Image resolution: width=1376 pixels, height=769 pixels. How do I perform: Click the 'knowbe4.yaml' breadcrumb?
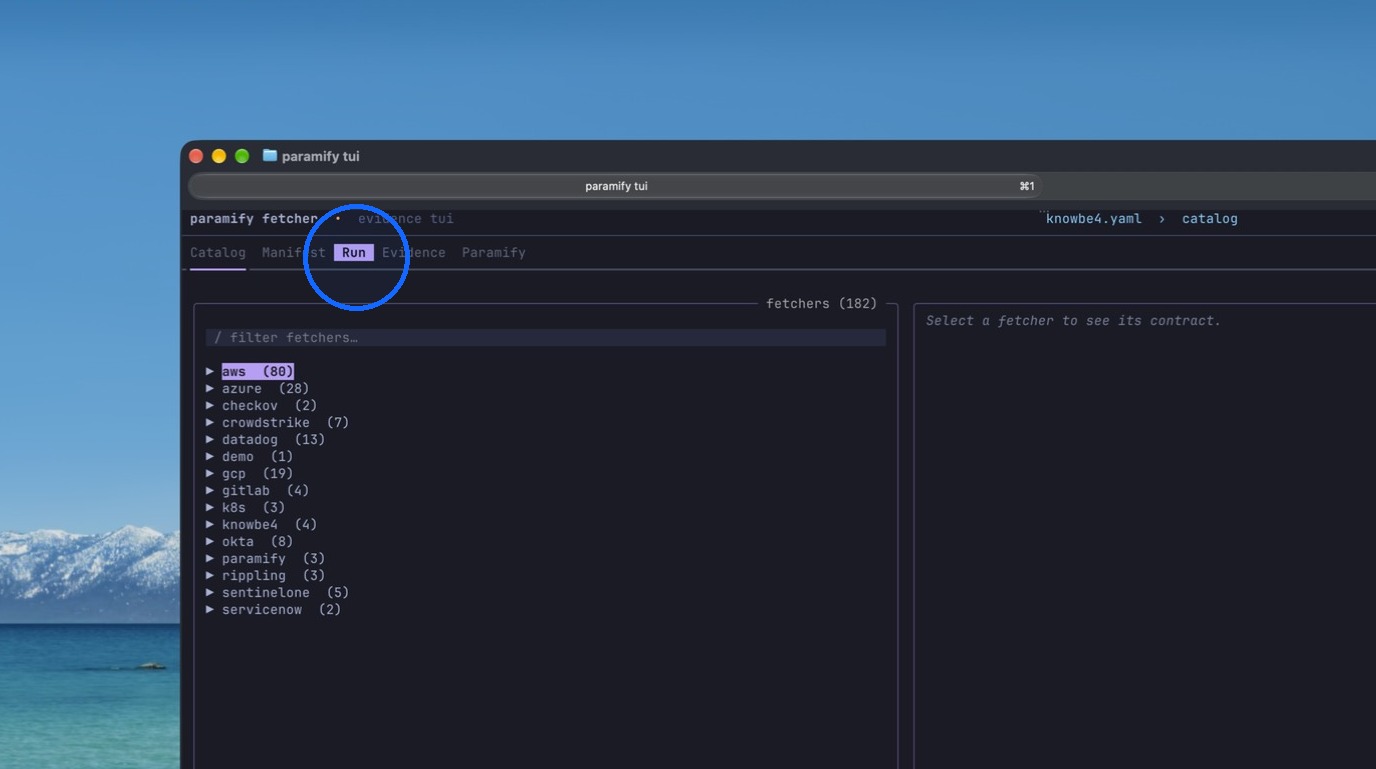1094,219
